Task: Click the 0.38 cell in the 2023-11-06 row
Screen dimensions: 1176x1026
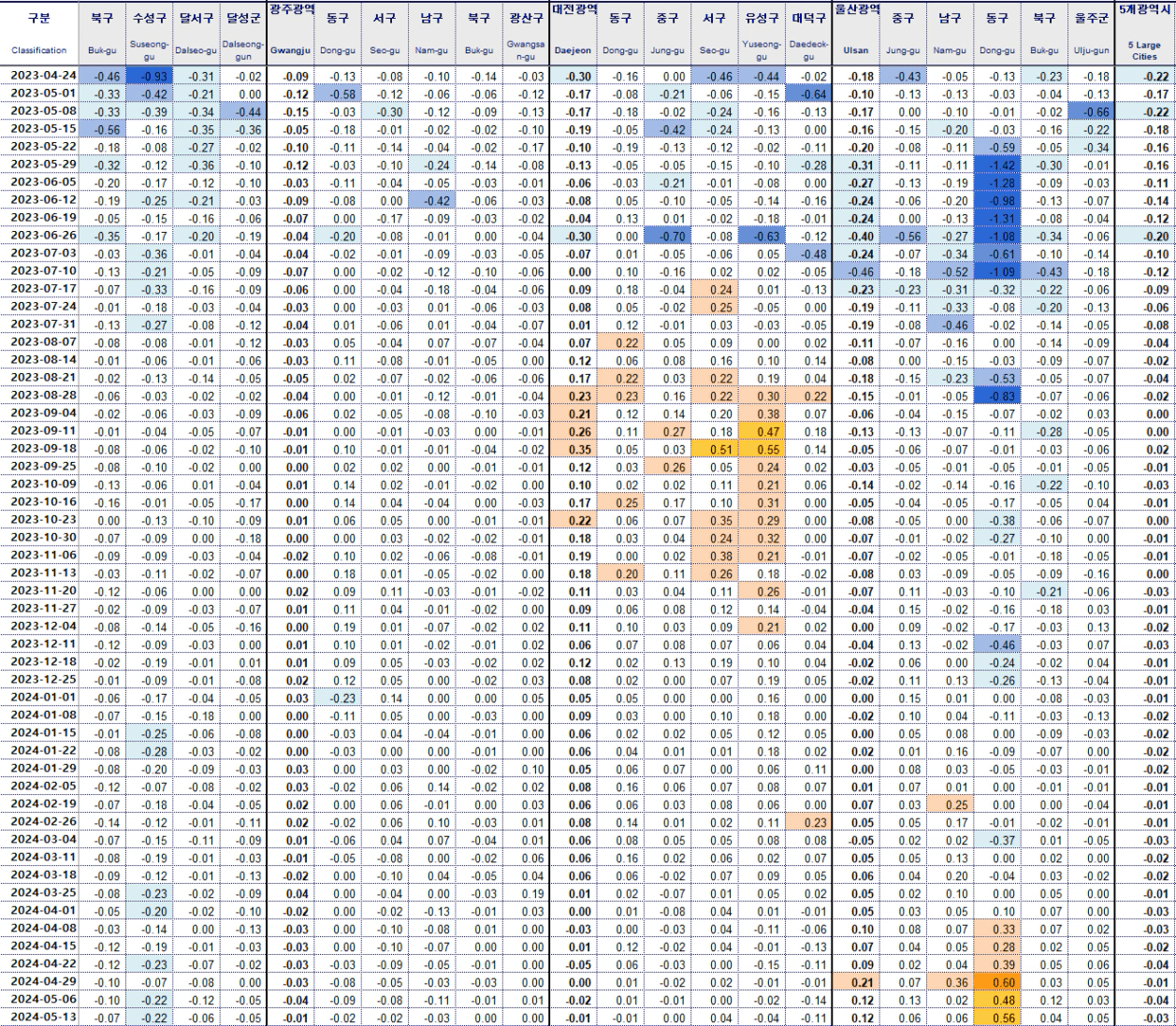Action: 715,556
